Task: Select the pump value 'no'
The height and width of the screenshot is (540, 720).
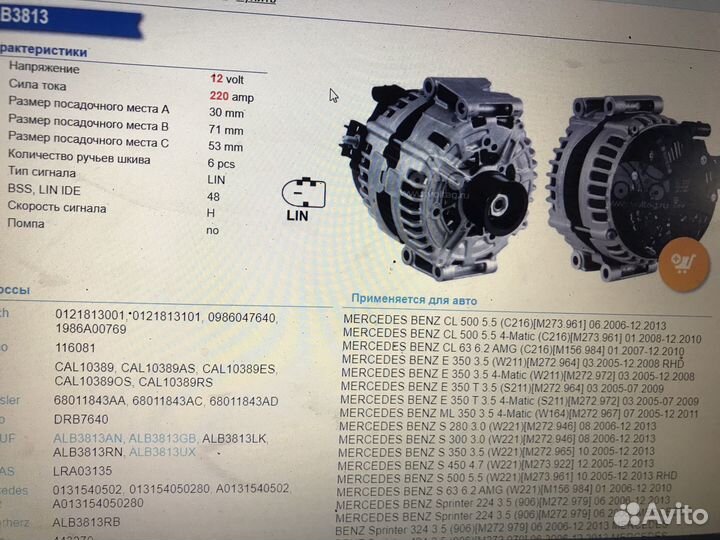Action: pos(212,230)
